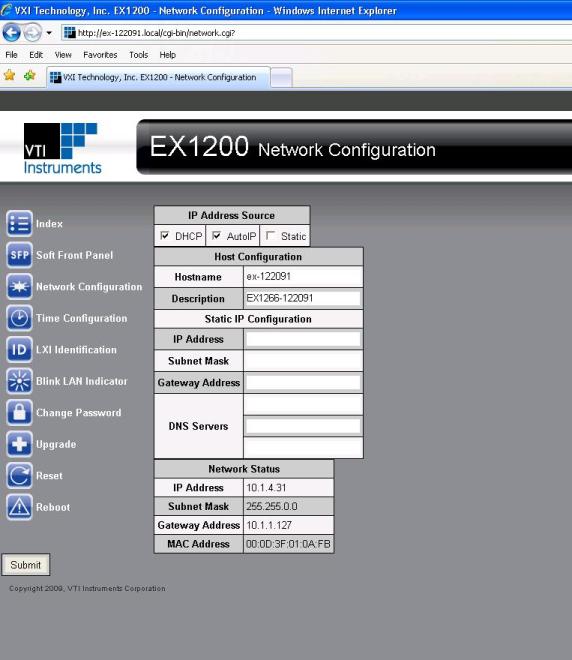Click the page icon in address bar

tap(69, 33)
